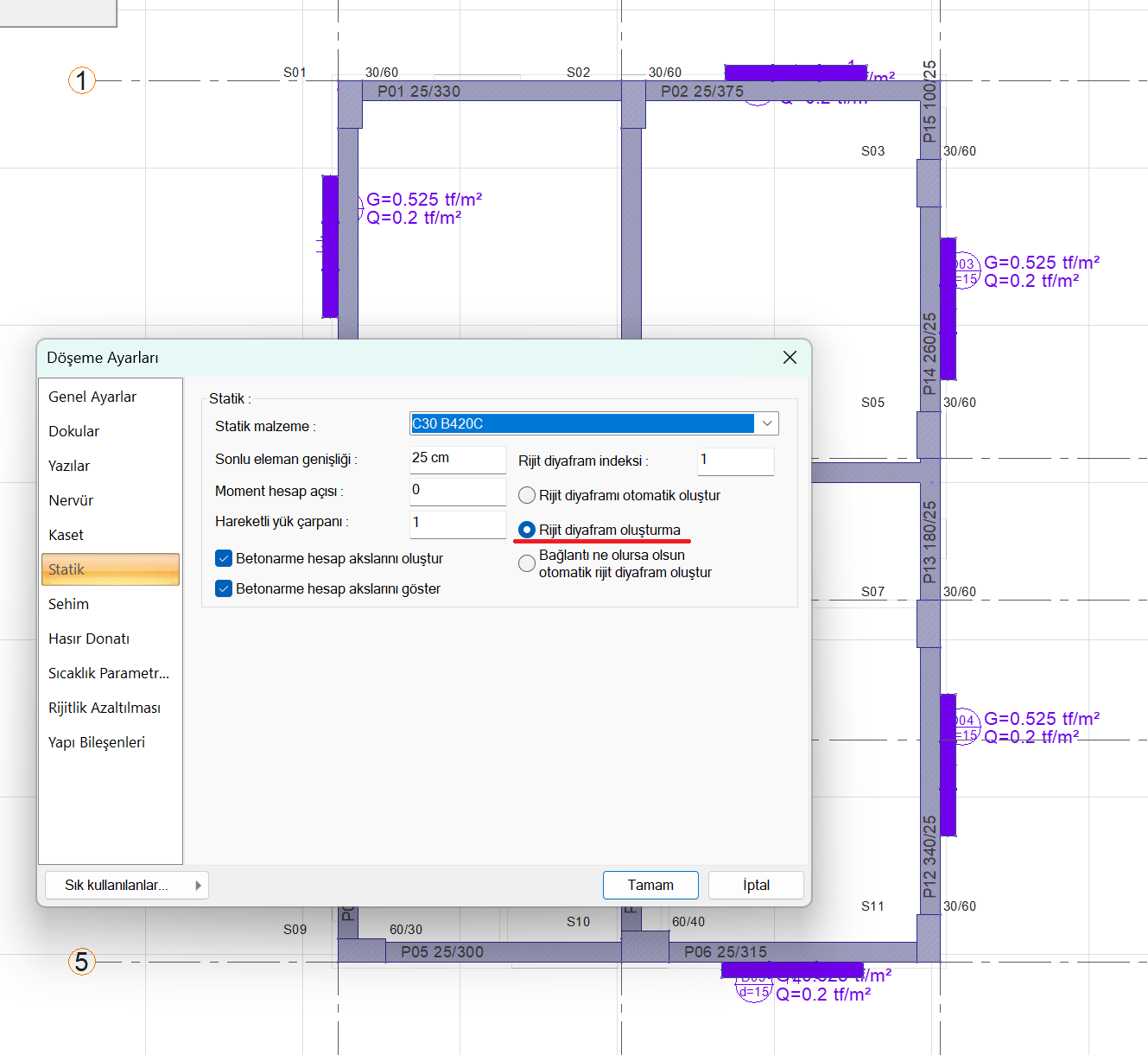Go to the Sehim settings
Viewport: 1148px width, 1055px height.
point(69,604)
